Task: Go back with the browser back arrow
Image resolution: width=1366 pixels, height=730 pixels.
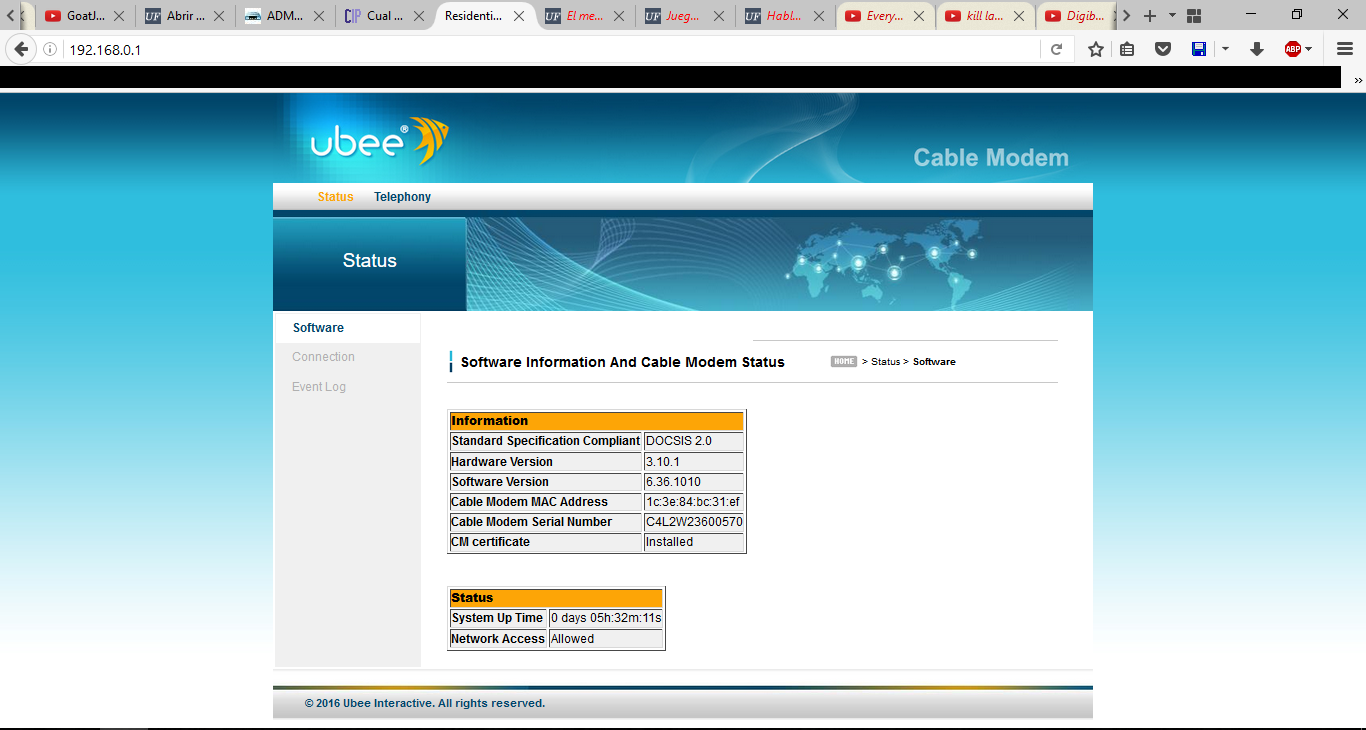Action: point(21,49)
